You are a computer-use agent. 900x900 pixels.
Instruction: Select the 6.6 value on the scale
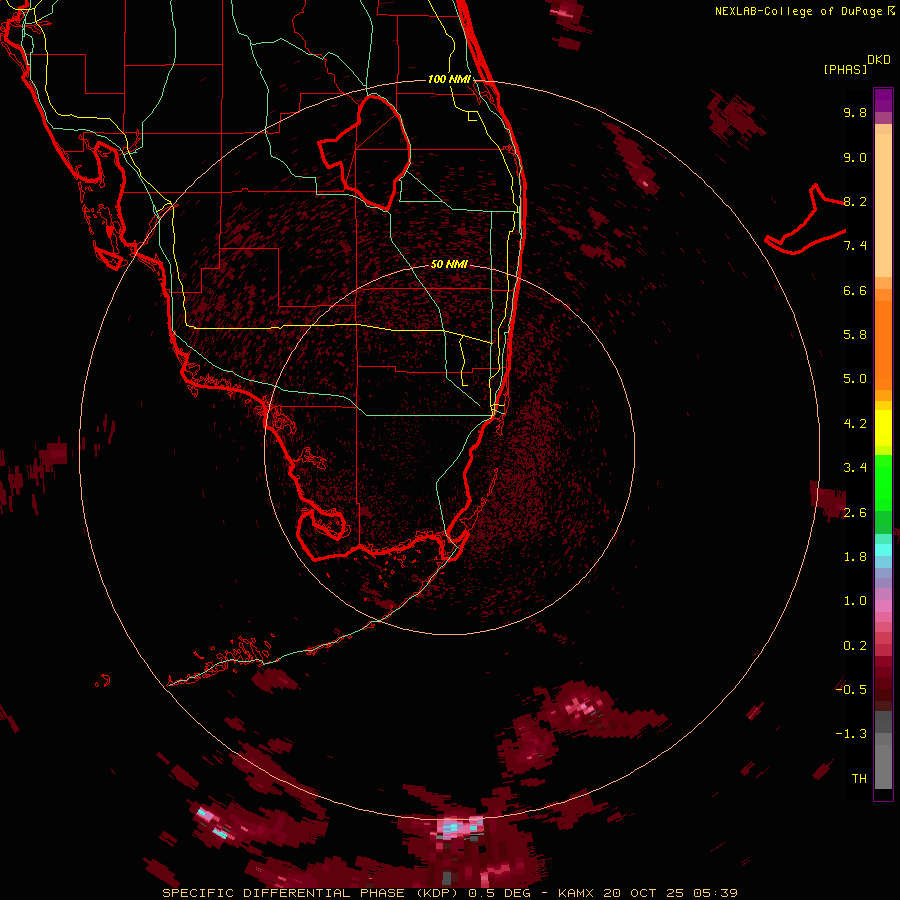[855, 290]
